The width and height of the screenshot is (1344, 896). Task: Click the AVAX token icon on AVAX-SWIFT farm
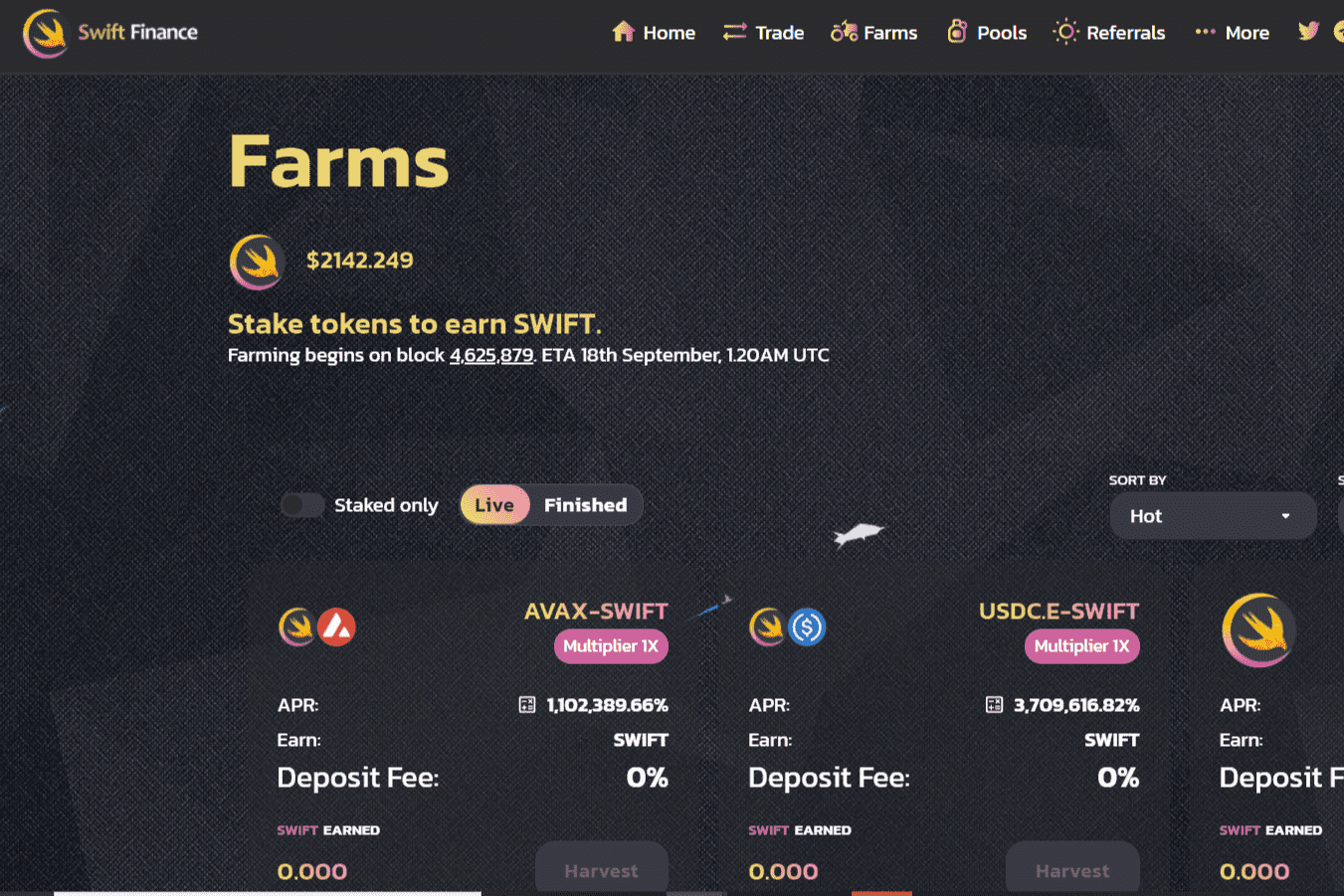tap(337, 627)
